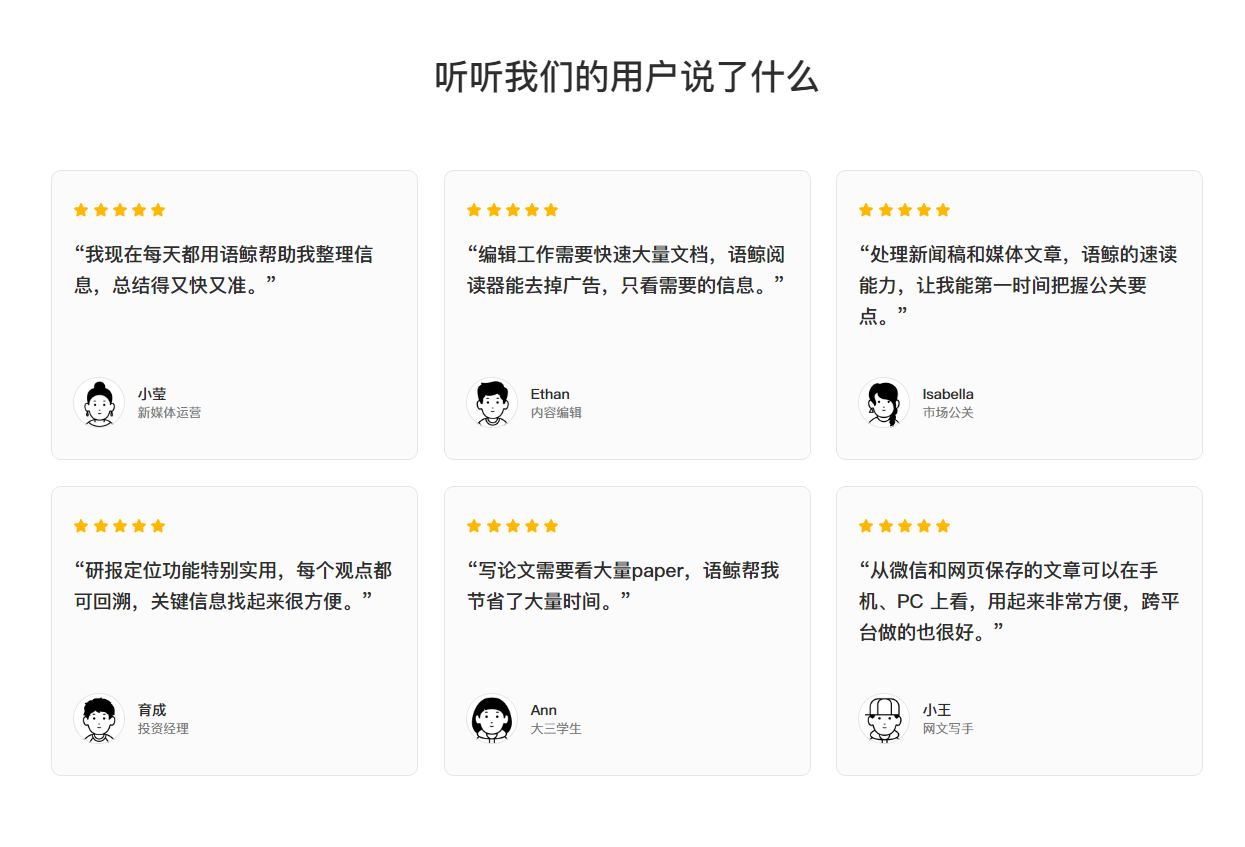1245x847 pixels.
Task: Click Ann's review mentioning paper
Action: 623,586
